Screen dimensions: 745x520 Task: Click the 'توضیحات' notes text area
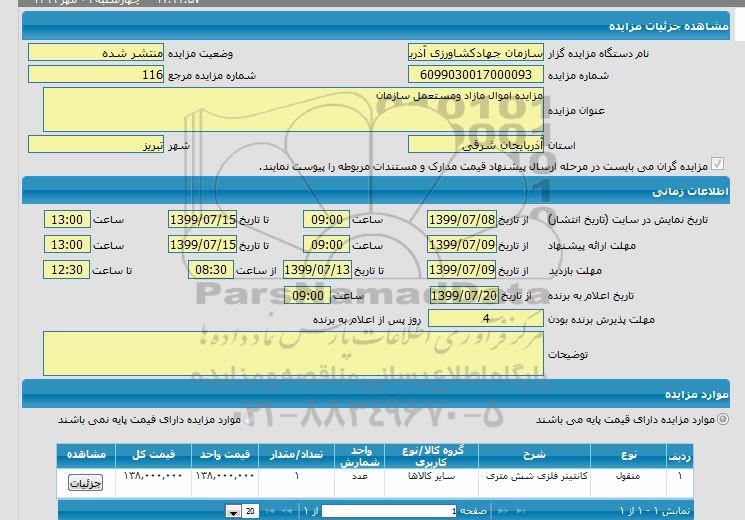(293, 354)
